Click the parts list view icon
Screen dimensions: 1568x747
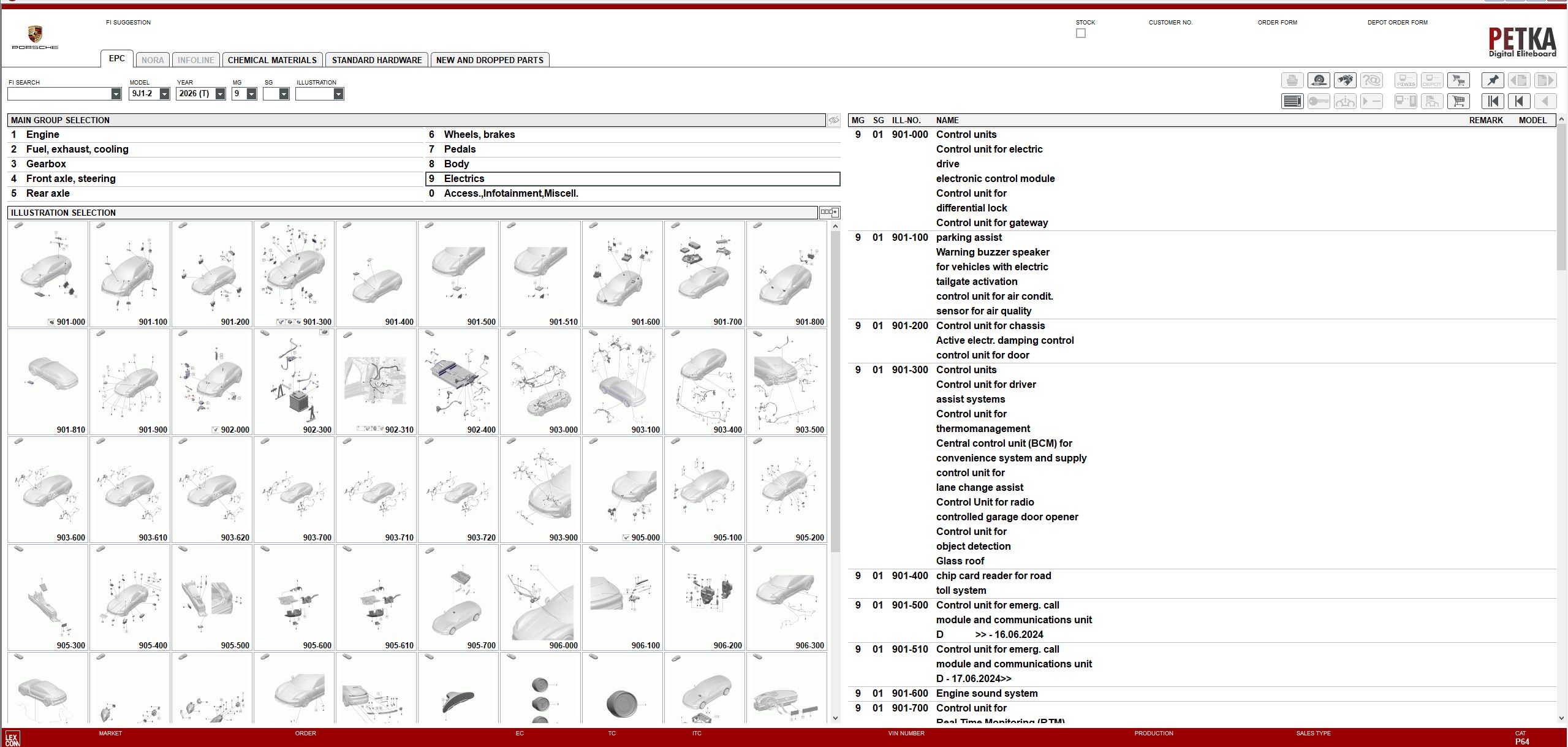click(x=1292, y=101)
